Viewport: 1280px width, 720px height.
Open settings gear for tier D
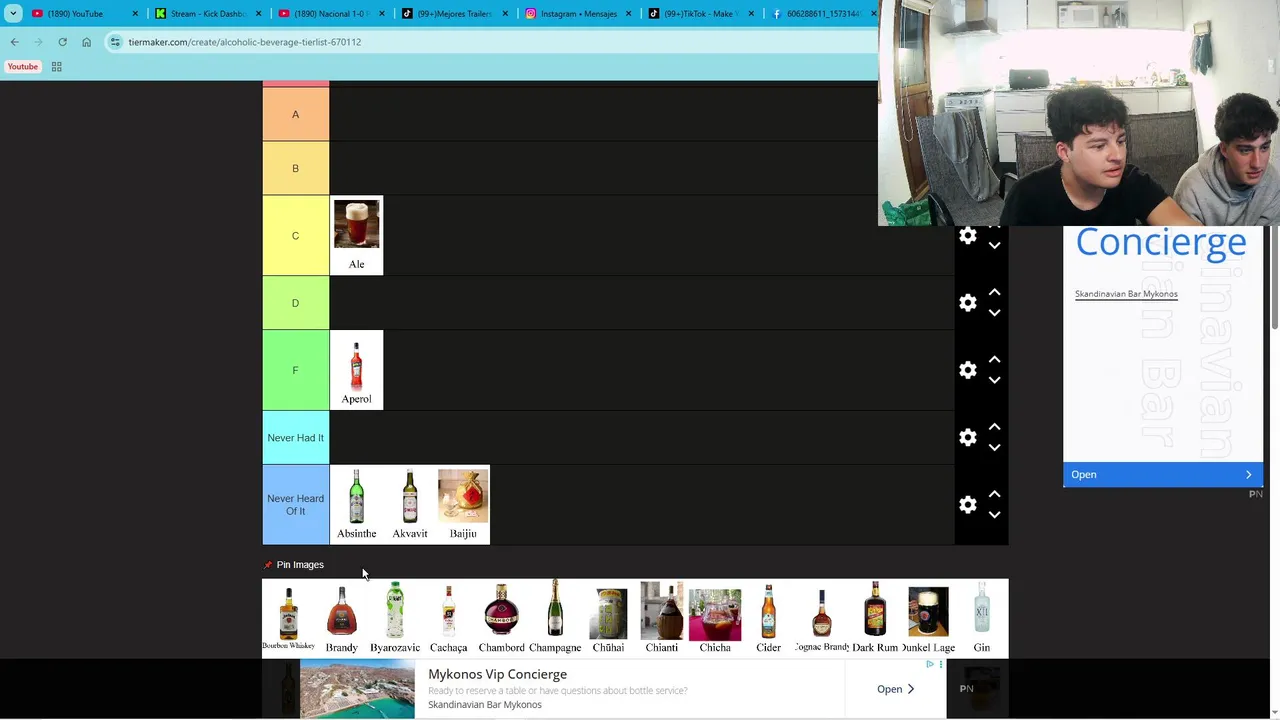click(x=967, y=303)
